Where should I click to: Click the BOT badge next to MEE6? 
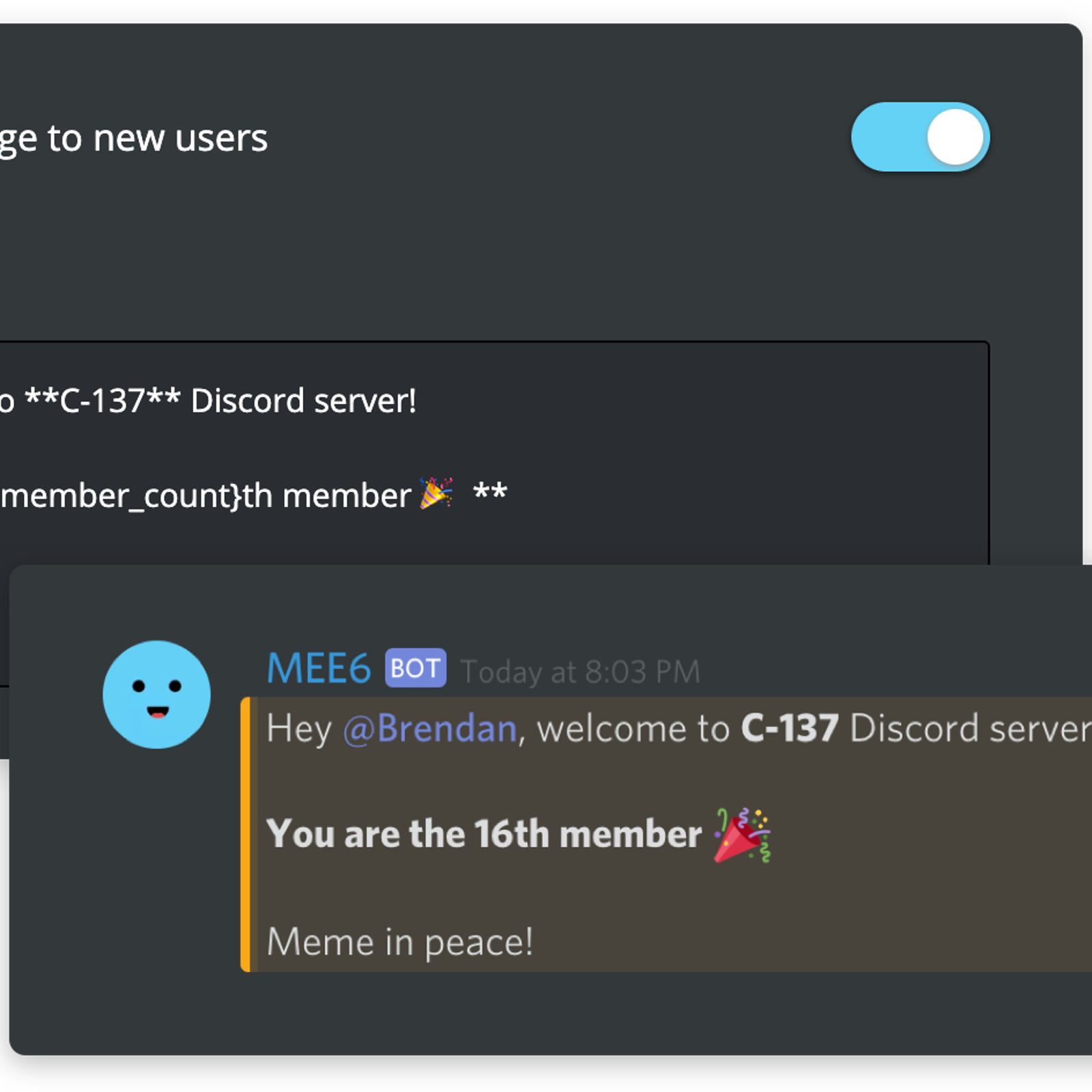tap(416, 667)
